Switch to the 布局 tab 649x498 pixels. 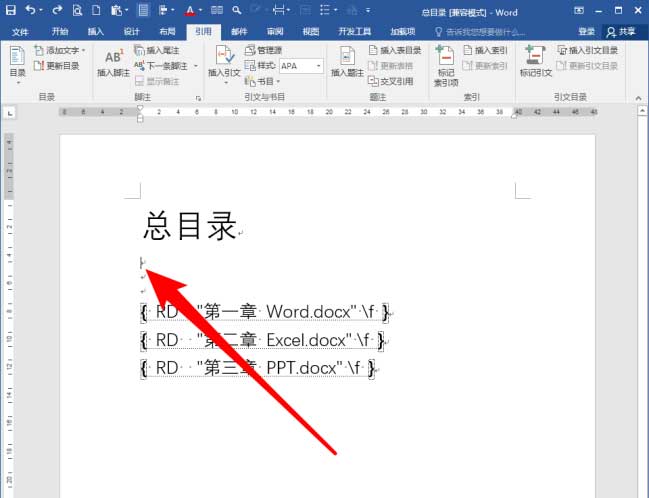tap(167, 31)
